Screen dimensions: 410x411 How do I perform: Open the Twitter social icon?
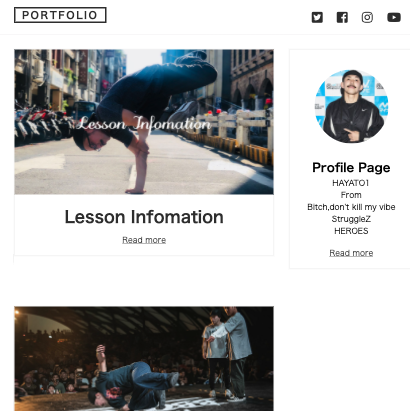pos(317,17)
